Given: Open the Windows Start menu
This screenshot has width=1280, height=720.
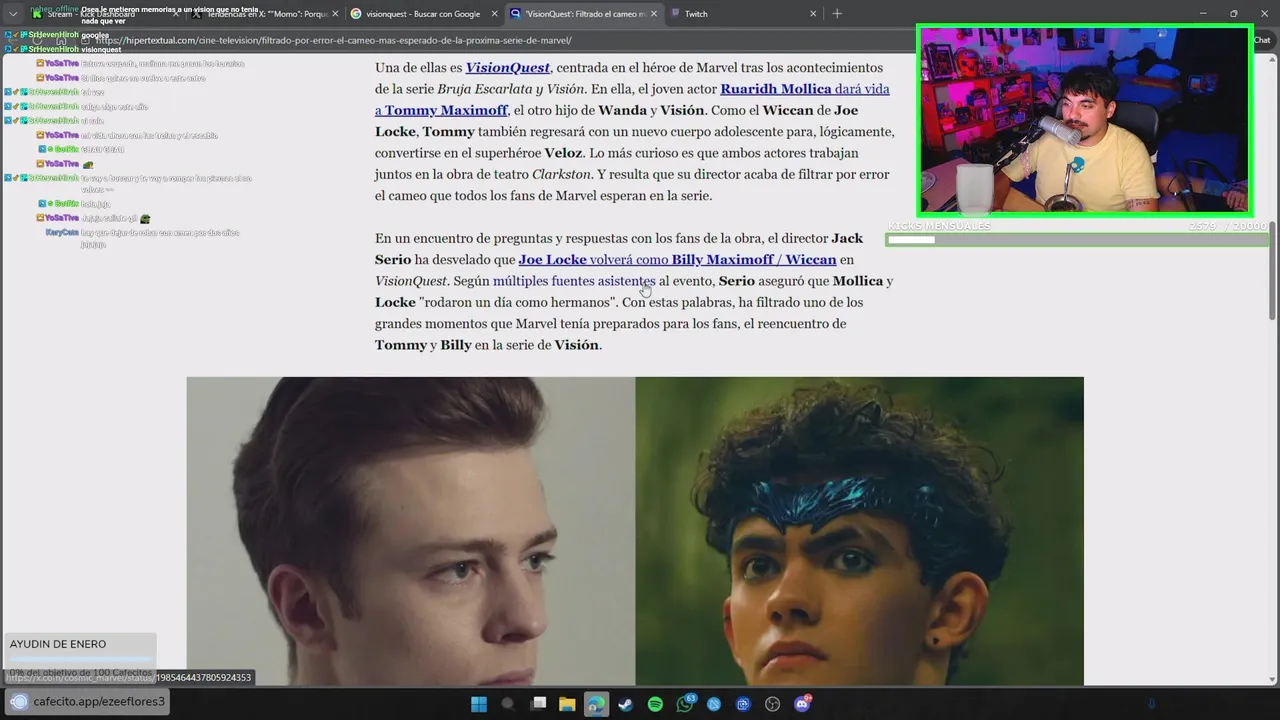Looking at the screenshot, I should pyautogui.click(x=479, y=704).
